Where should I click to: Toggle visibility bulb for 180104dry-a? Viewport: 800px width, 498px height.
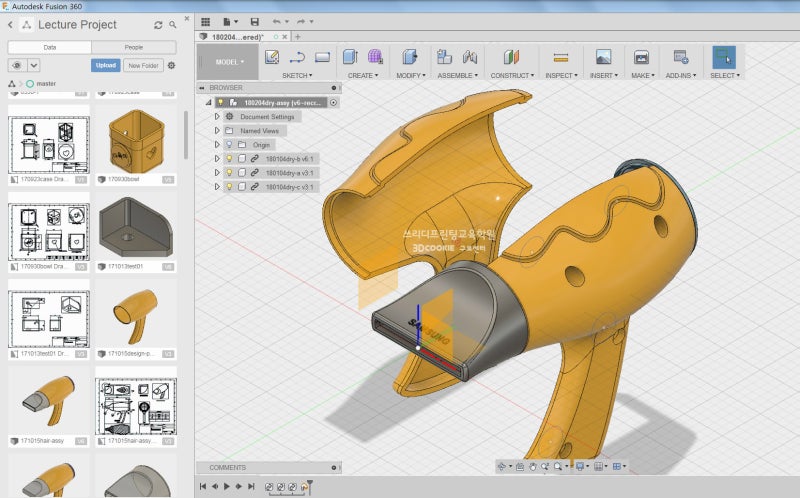click(230, 172)
